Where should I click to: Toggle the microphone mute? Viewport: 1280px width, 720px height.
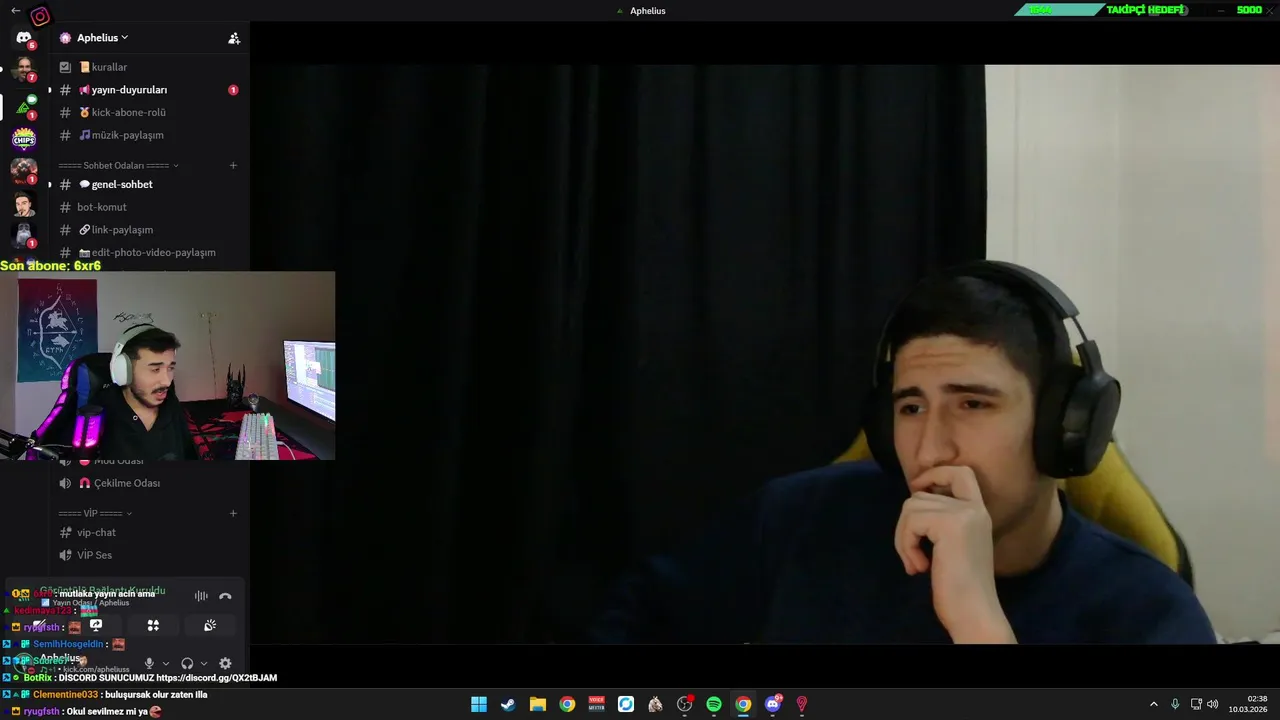pos(149,663)
